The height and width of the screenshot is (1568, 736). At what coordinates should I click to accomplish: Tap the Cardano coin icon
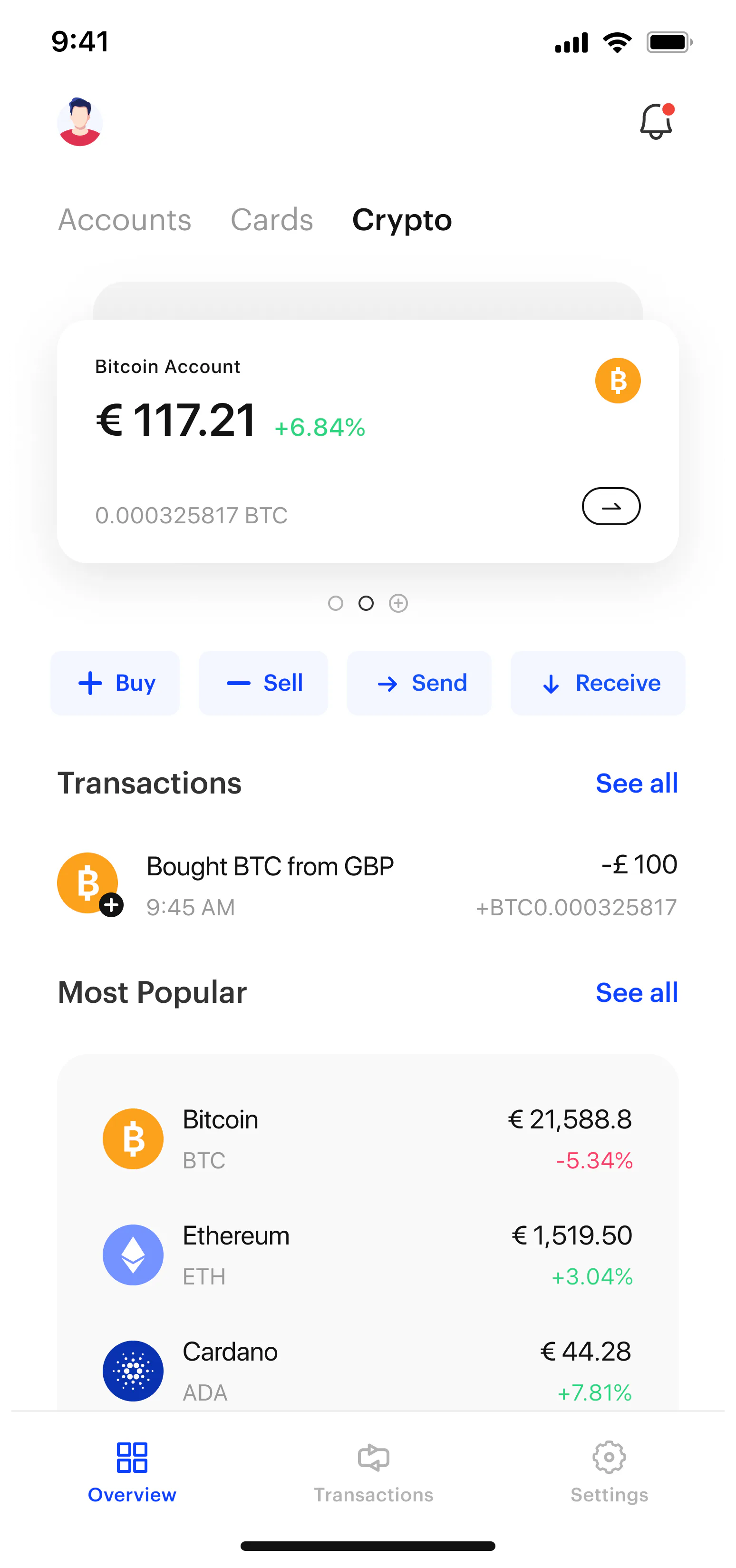point(133,1371)
